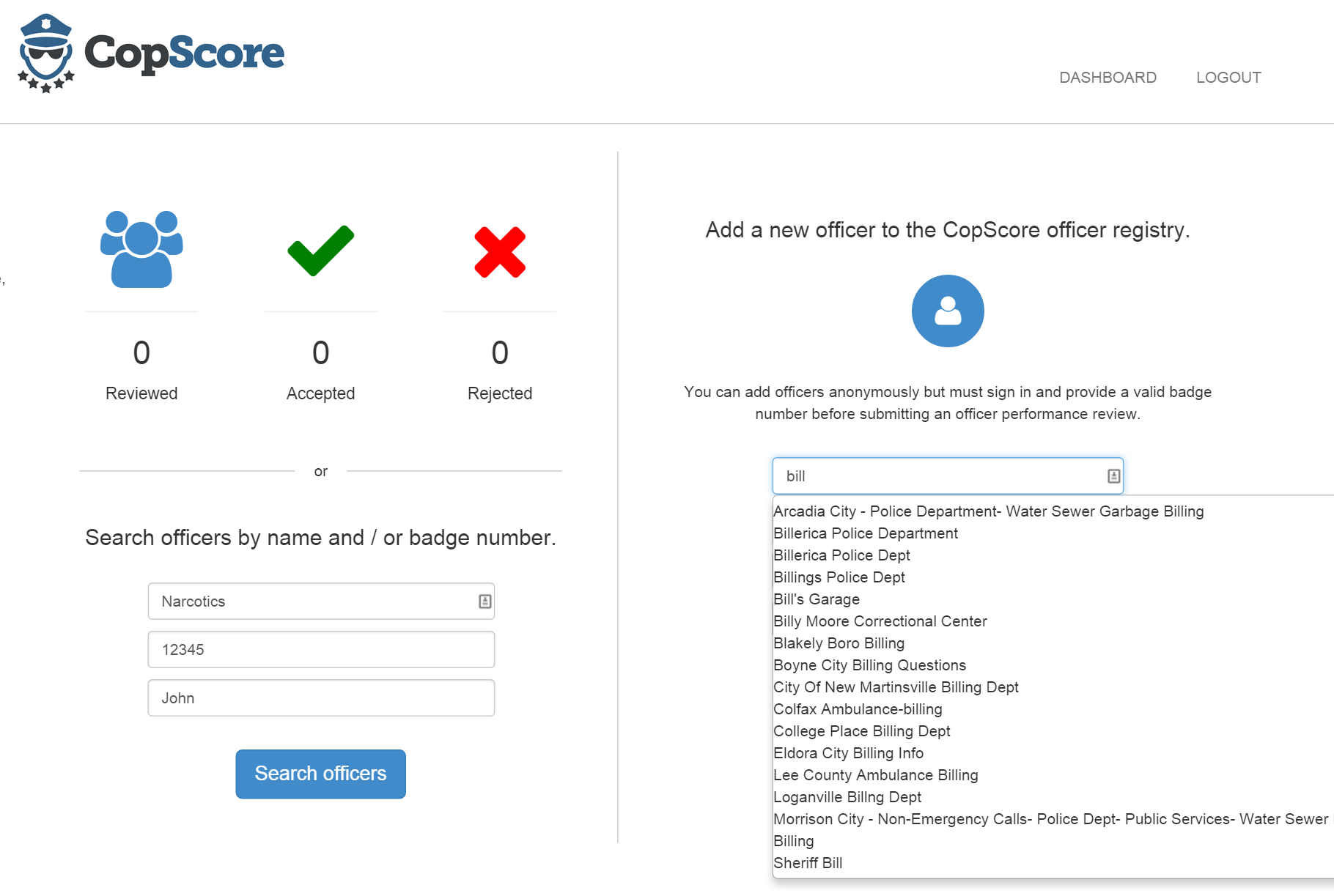Select Lee County Ambulance Billing option
1334x896 pixels.
[876, 775]
